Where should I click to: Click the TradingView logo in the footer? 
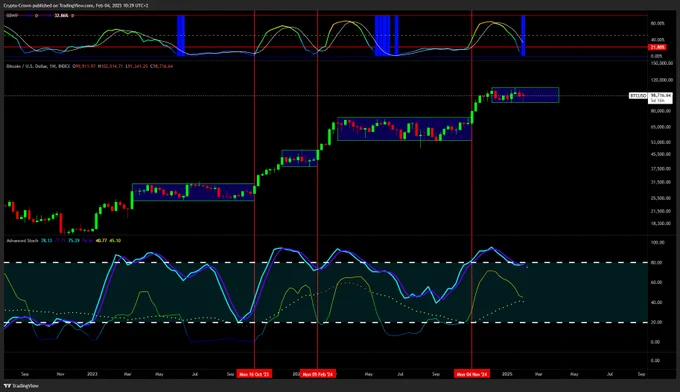click(x=21, y=386)
